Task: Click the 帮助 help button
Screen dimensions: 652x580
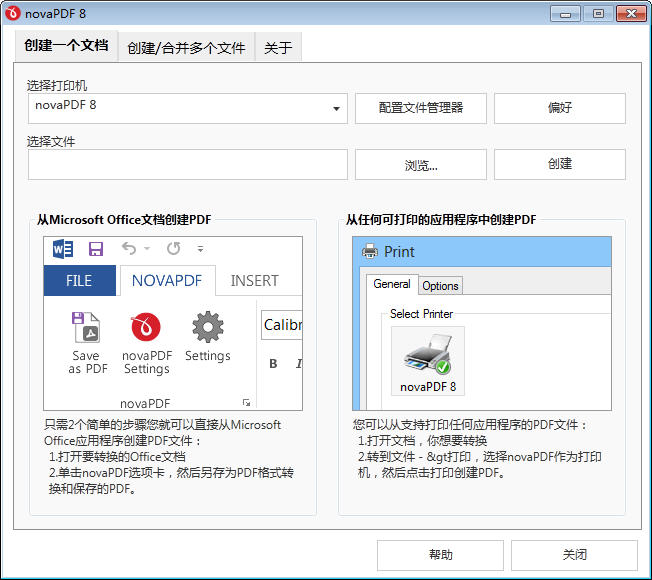Action: click(x=440, y=555)
